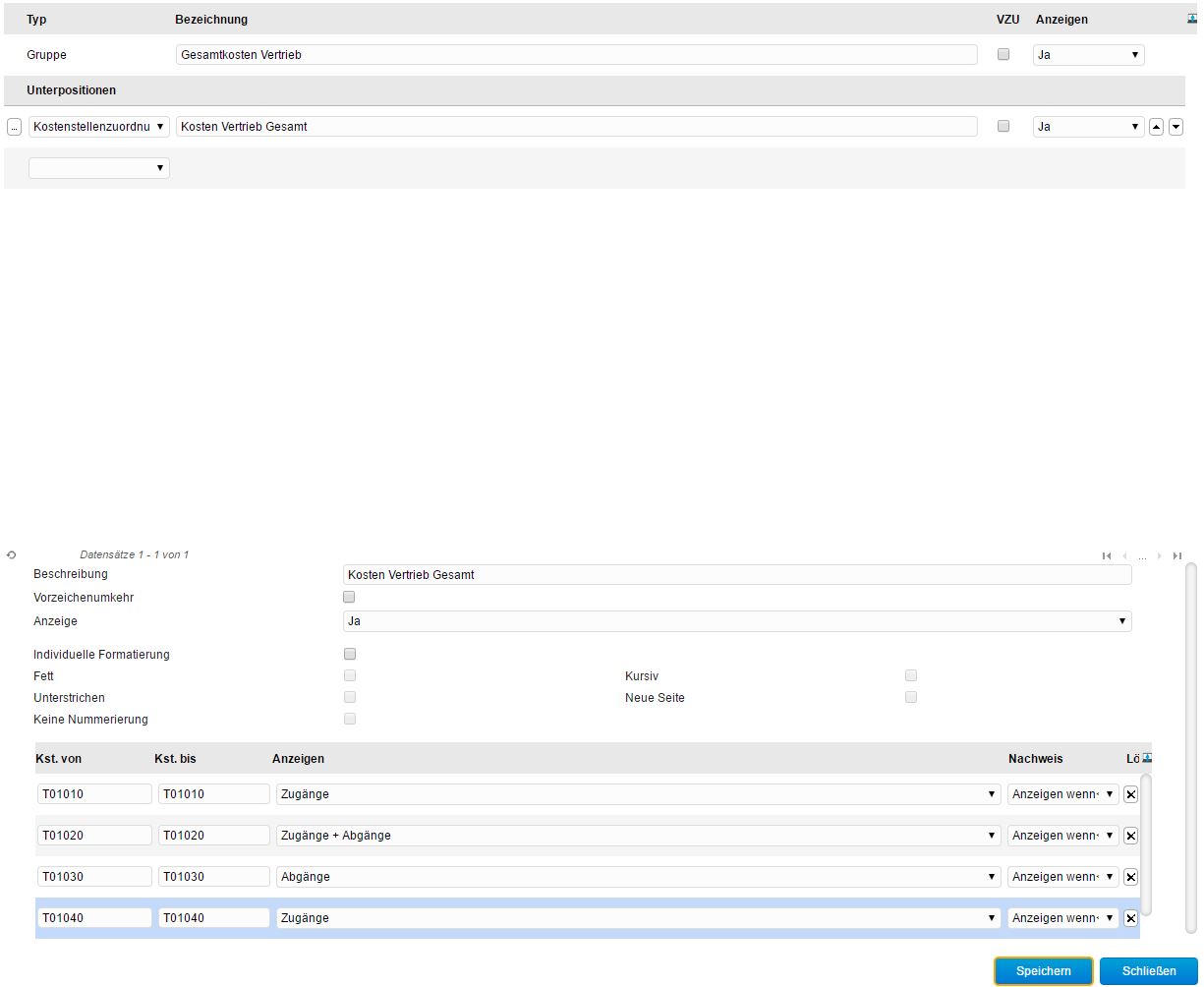Screen dimensions: 1204x987
Task: Tick VZU checkbox for Gesamtkosten Vertrieb group
Action: point(1003,55)
